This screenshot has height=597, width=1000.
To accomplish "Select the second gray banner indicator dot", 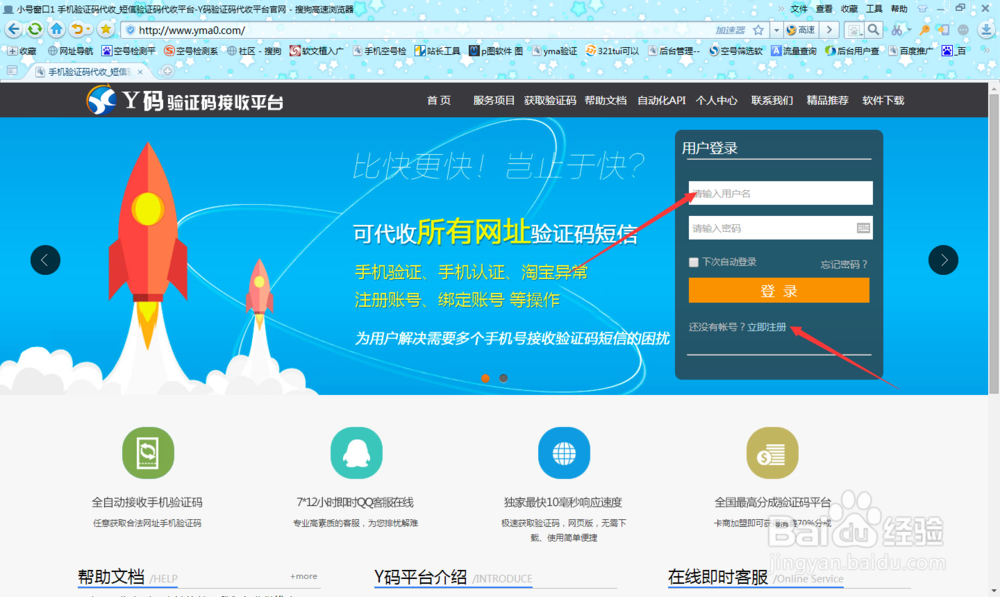I will tap(503, 378).
